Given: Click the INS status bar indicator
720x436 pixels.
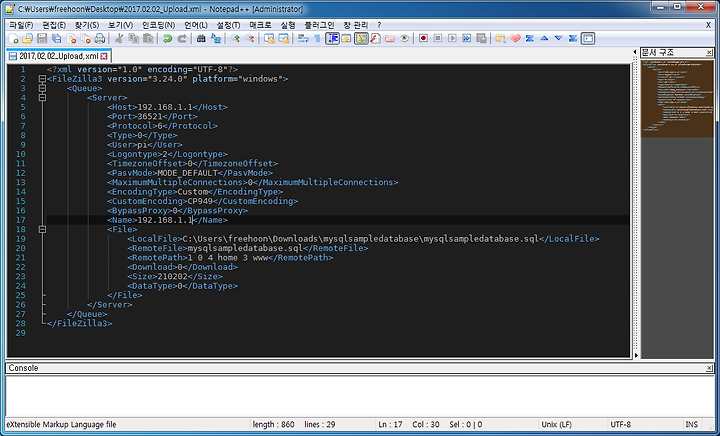Looking at the screenshot, I should click(x=692, y=425).
